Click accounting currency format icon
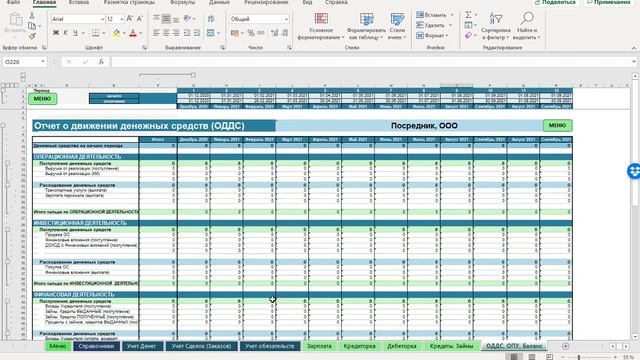The width and height of the screenshot is (640, 360). pos(234,33)
